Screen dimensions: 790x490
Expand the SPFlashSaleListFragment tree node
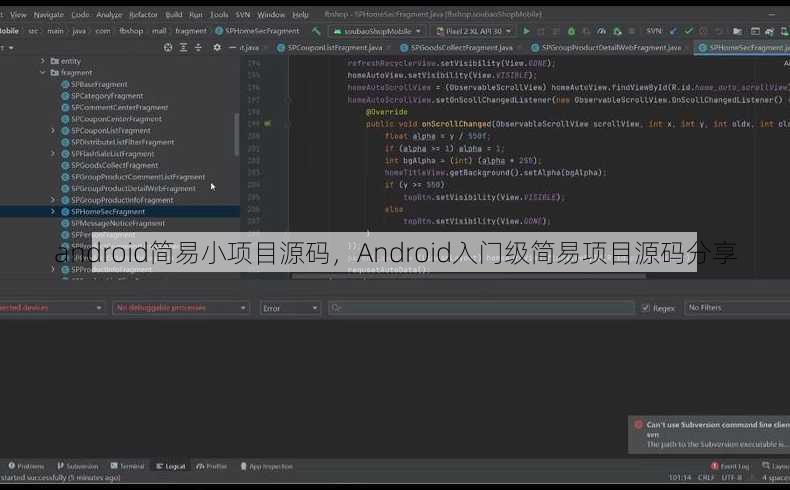(x=53, y=154)
